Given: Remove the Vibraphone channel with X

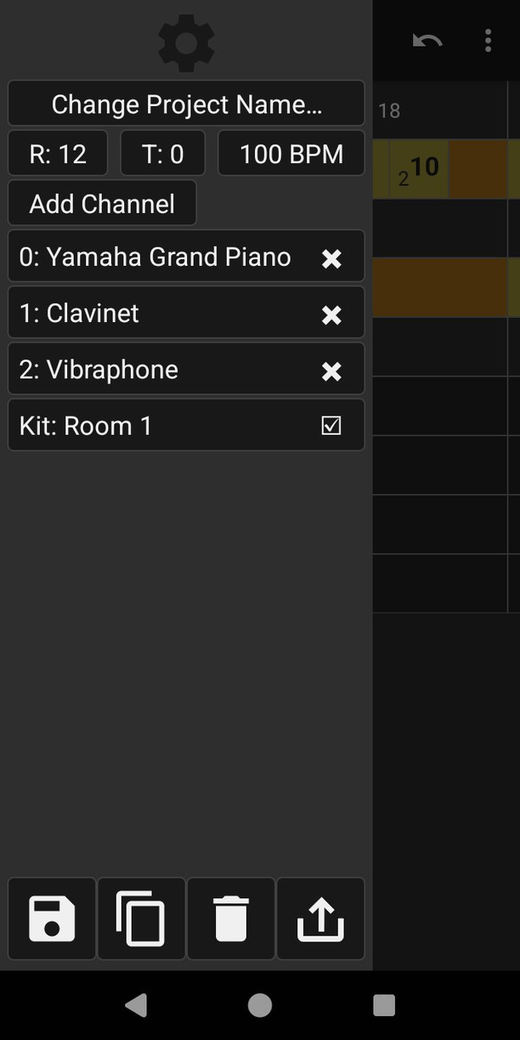Looking at the screenshot, I should pos(332,371).
